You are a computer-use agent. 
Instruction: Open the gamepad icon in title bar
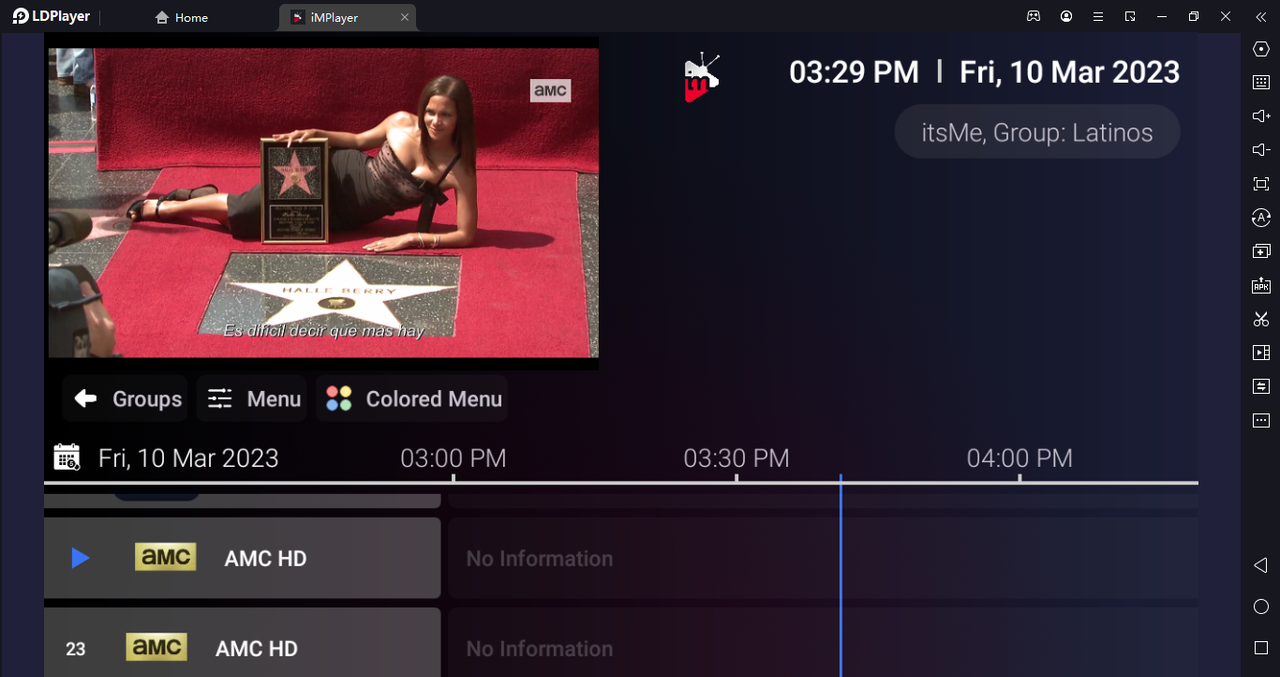click(x=1034, y=16)
